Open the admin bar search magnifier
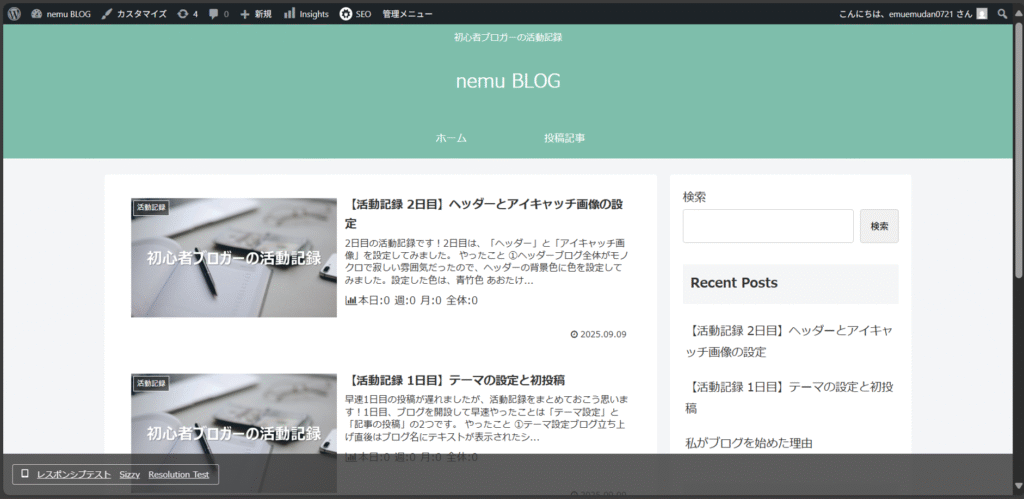1024x499 pixels. pos(1002,14)
